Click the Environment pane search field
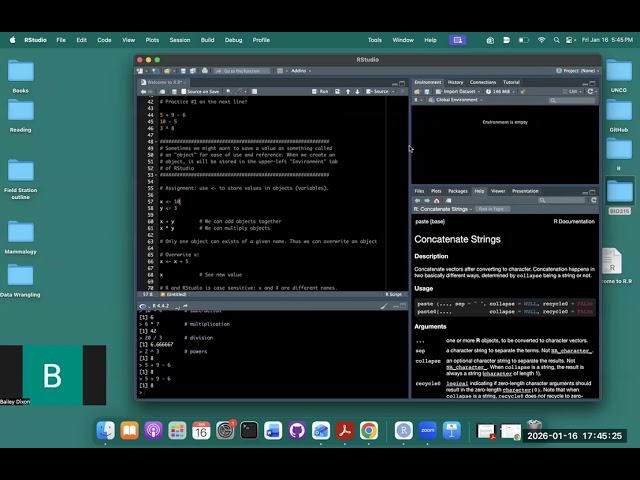Viewport: 640px width, 480px height. pos(571,100)
